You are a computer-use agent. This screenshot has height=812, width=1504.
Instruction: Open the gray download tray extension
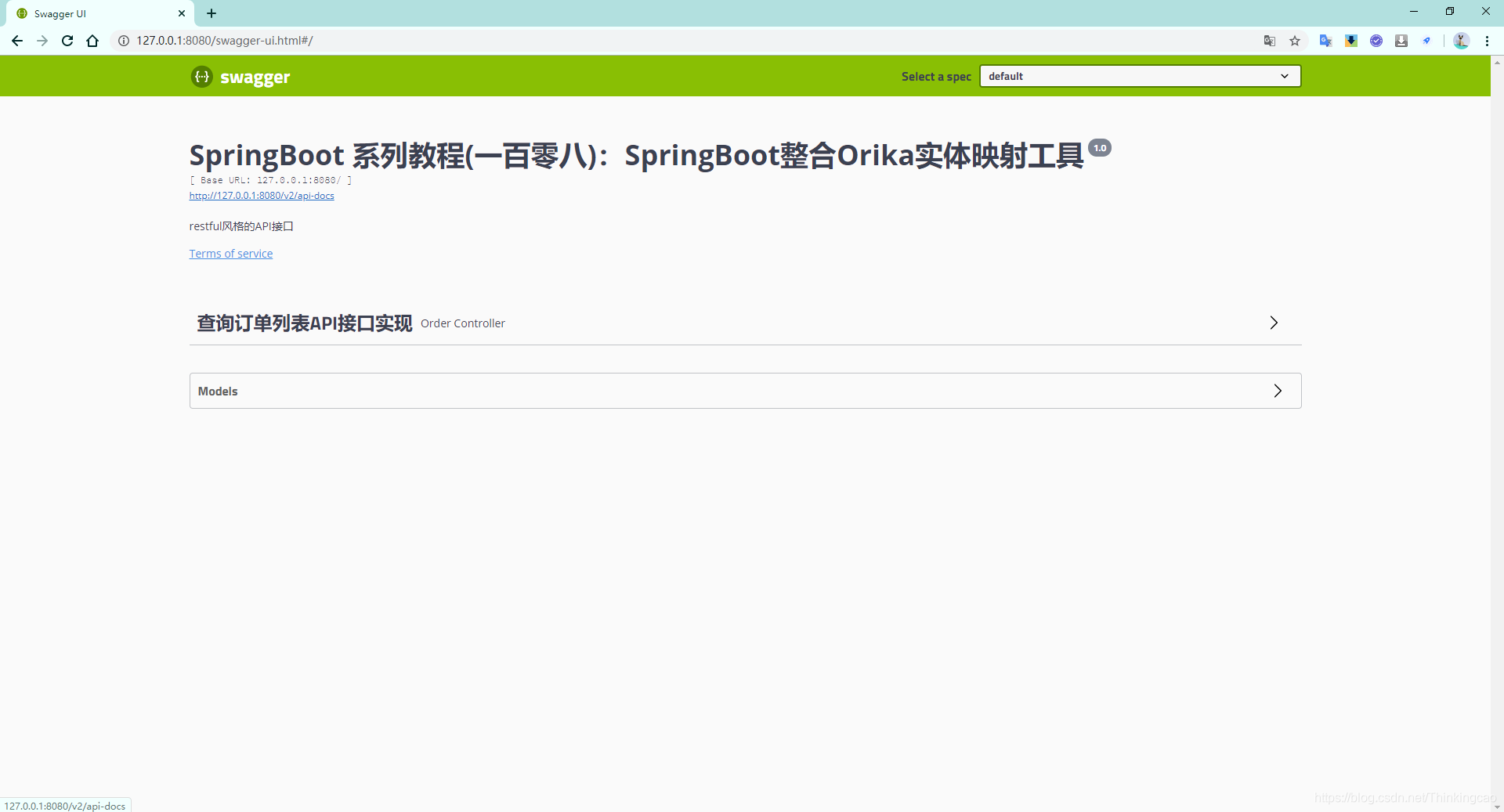pos(1401,41)
